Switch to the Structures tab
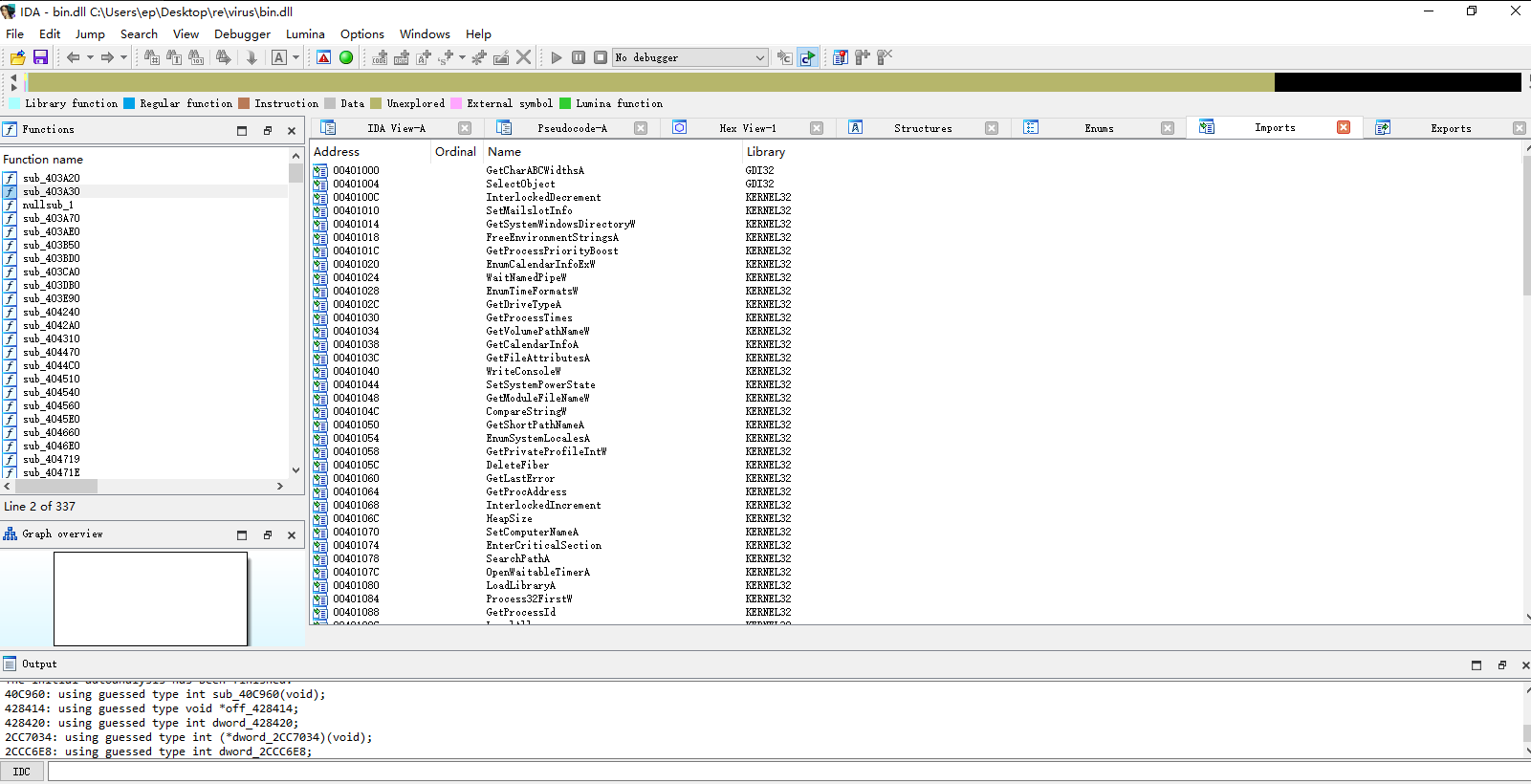1531x784 pixels. tap(923, 128)
